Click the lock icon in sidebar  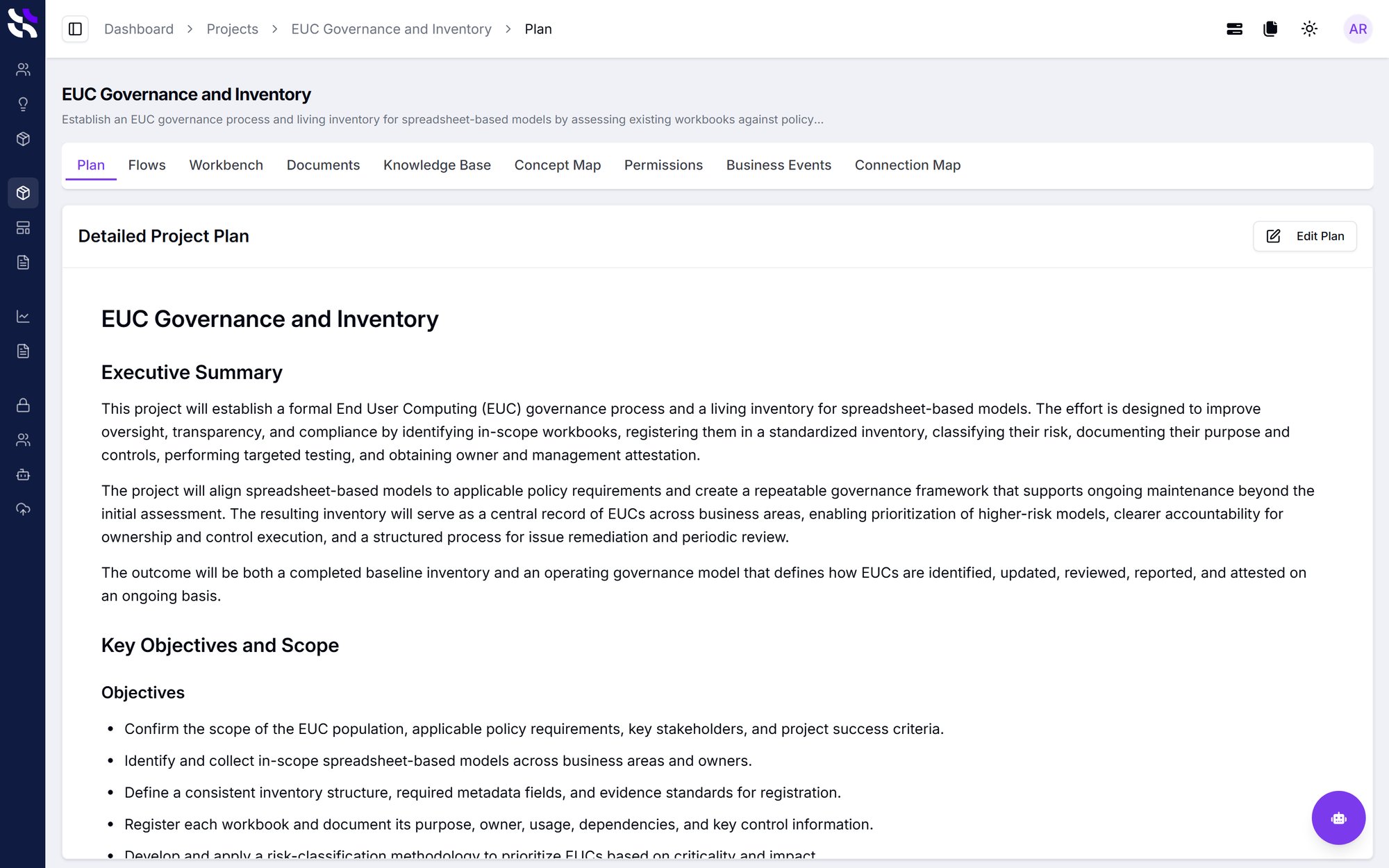pos(23,406)
